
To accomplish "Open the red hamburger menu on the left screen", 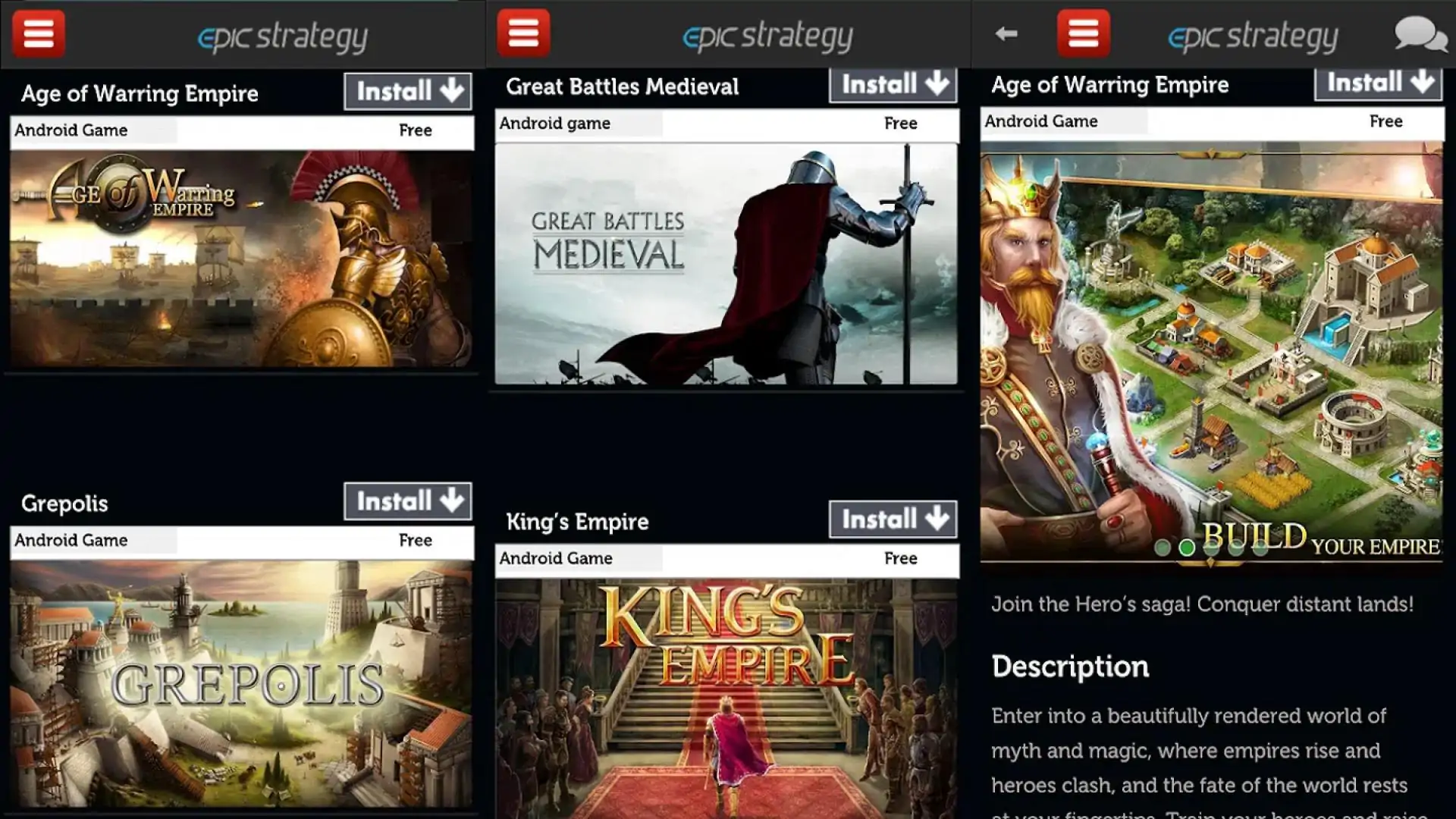I will 39,34.
